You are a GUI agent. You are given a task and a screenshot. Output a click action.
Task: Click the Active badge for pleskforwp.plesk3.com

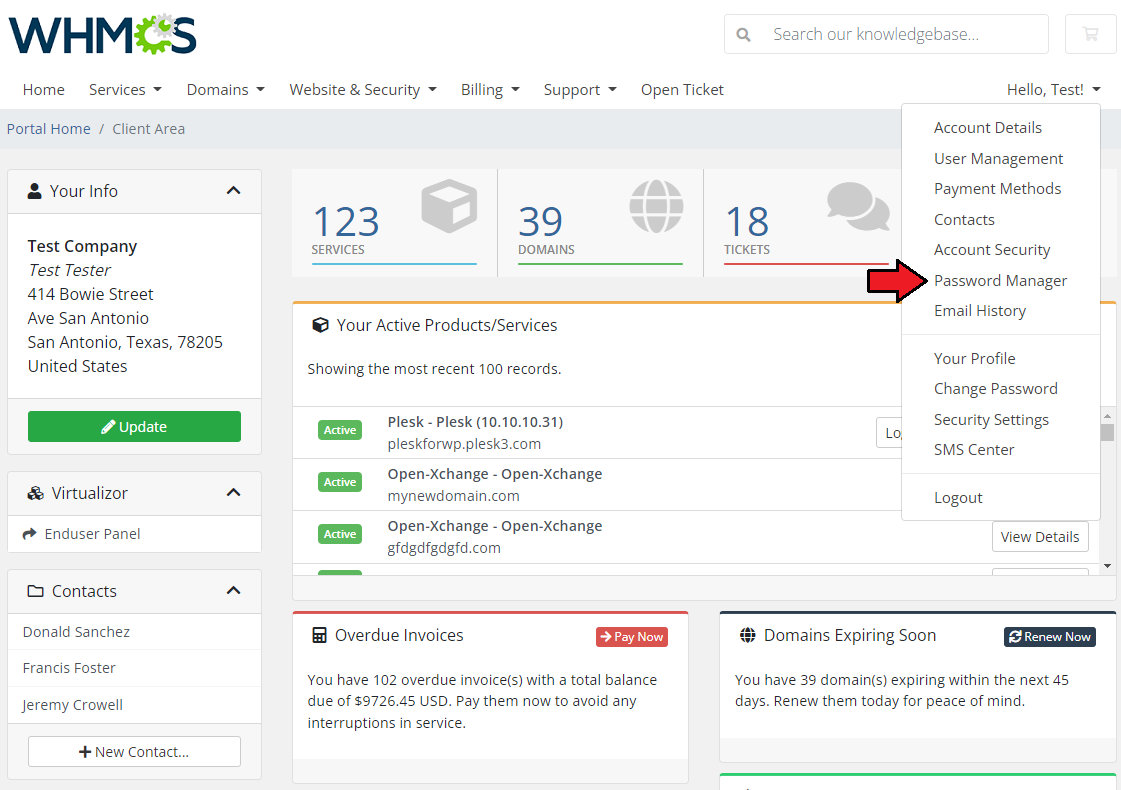click(340, 430)
